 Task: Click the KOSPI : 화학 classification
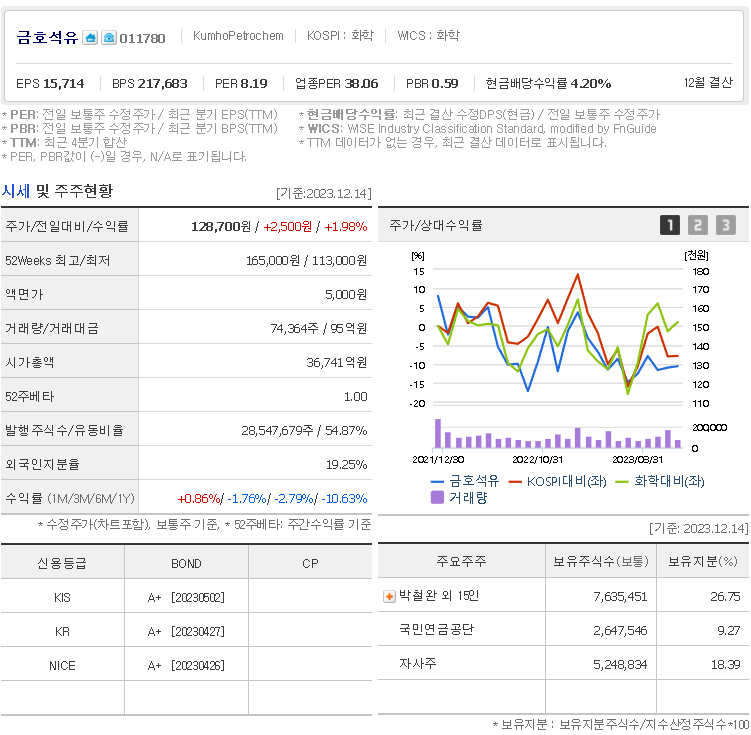340,35
